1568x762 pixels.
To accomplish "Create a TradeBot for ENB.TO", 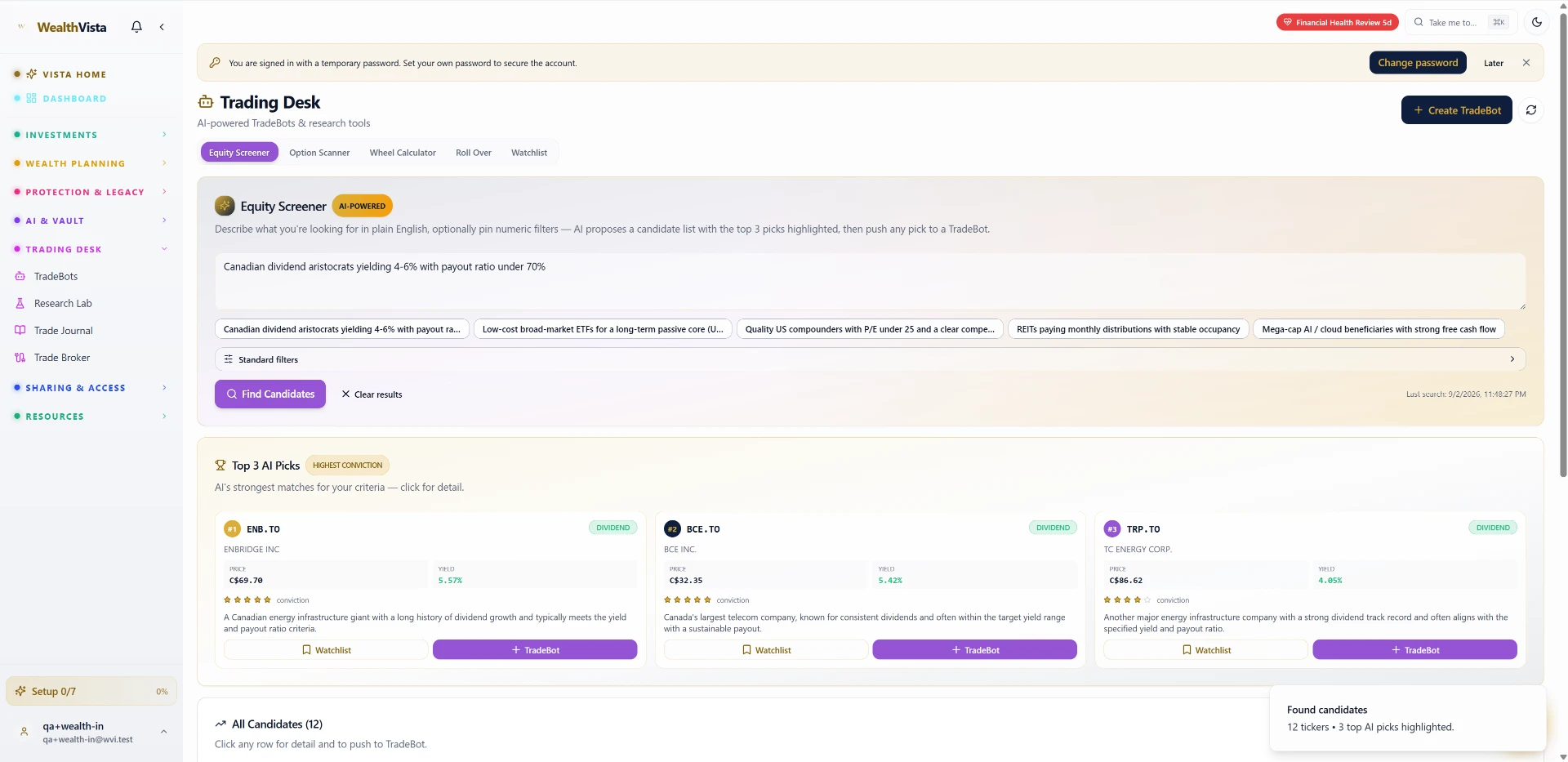I will [535, 650].
